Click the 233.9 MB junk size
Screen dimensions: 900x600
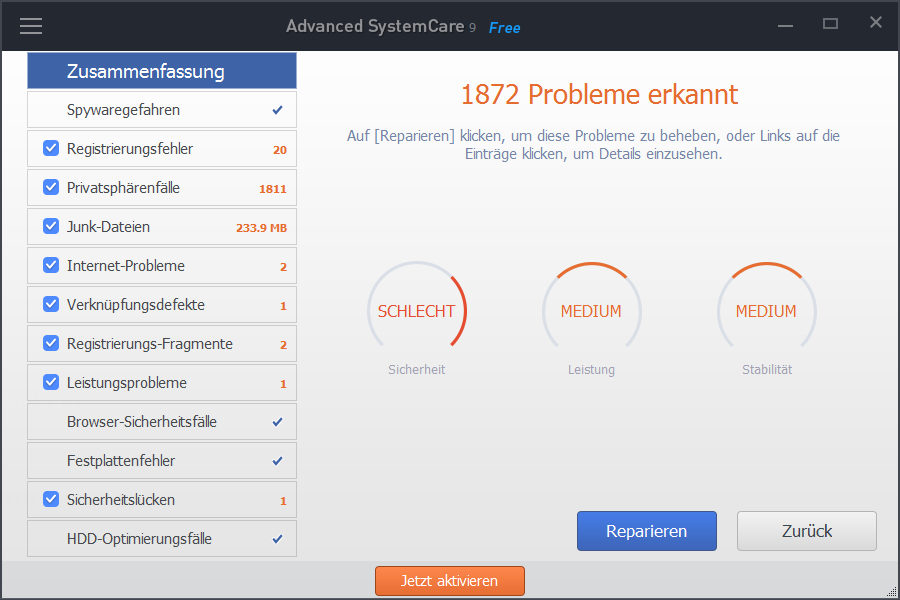pyautogui.click(x=261, y=228)
